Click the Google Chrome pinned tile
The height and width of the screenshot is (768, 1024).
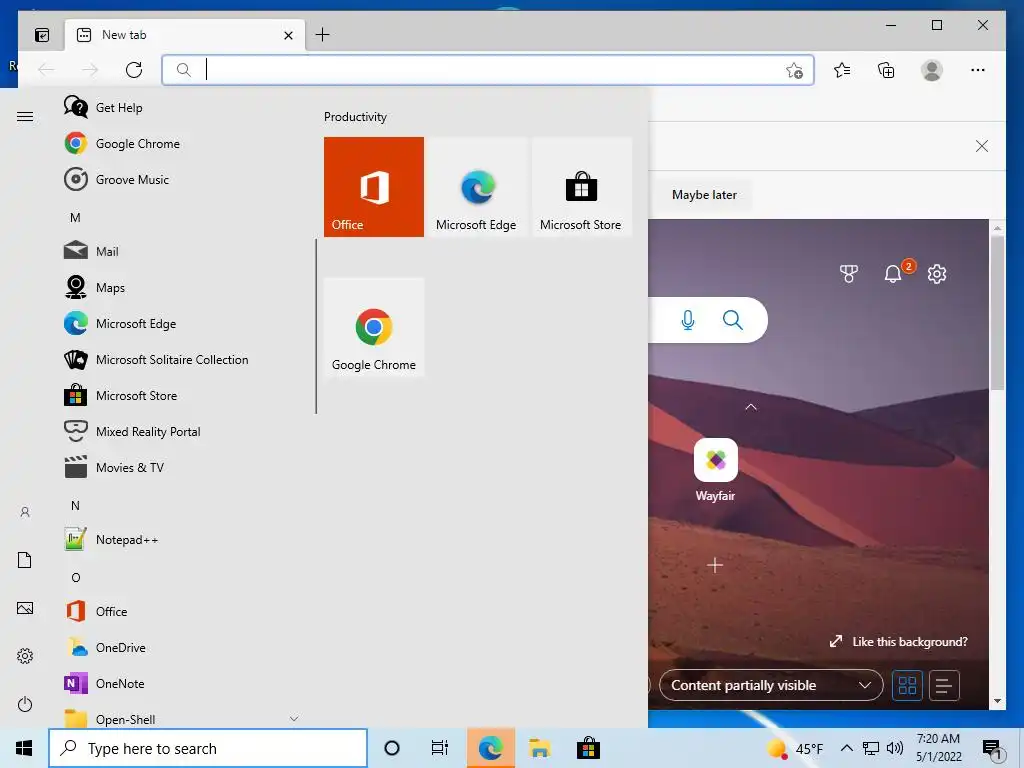point(374,327)
